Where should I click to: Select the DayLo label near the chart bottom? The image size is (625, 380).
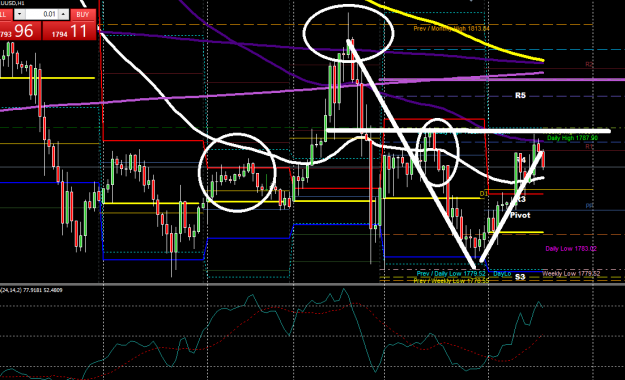[x=502, y=274]
